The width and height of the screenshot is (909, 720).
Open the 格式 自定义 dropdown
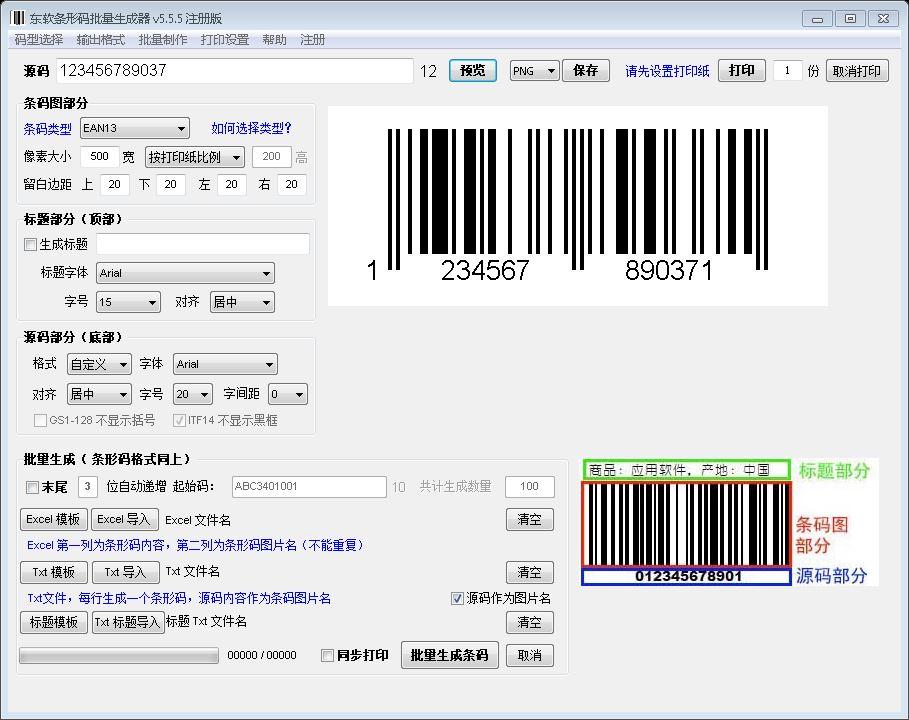pos(99,364)
